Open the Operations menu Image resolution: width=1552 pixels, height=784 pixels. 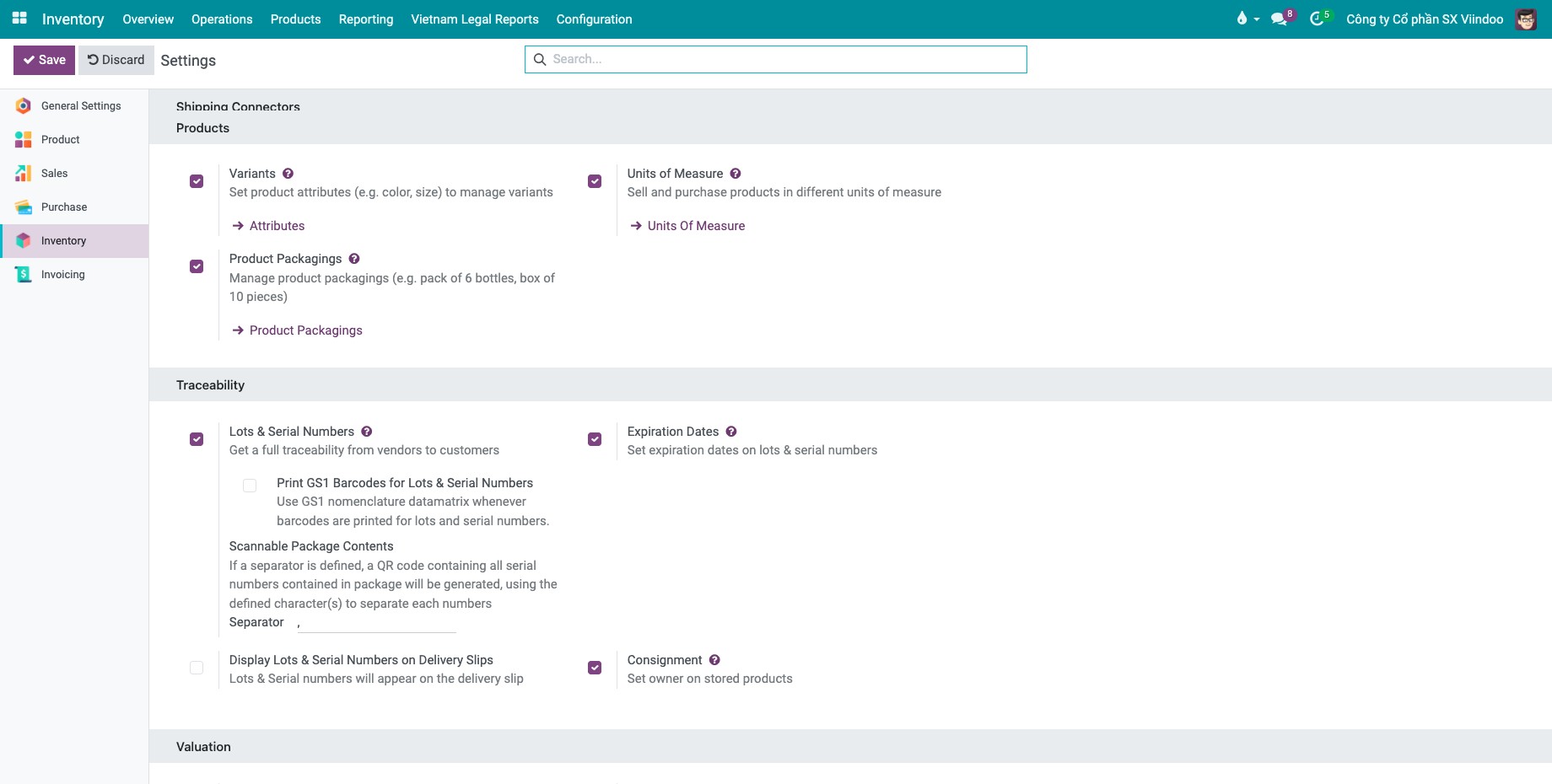222,19
